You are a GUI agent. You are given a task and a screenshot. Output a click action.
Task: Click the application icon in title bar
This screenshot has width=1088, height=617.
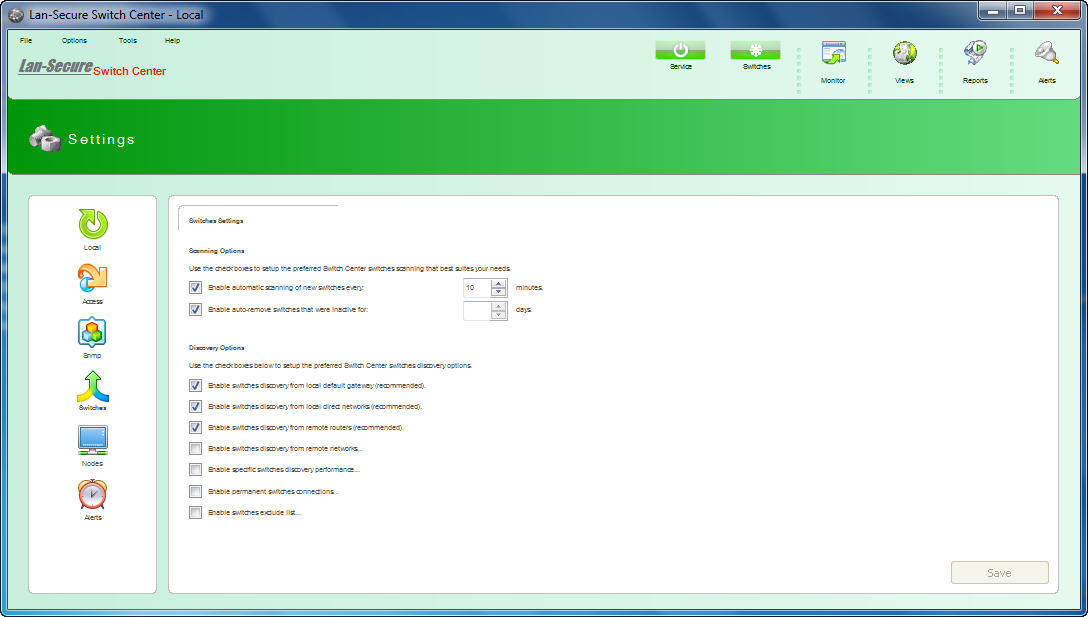pyautogui.click(x=16, y=15)
